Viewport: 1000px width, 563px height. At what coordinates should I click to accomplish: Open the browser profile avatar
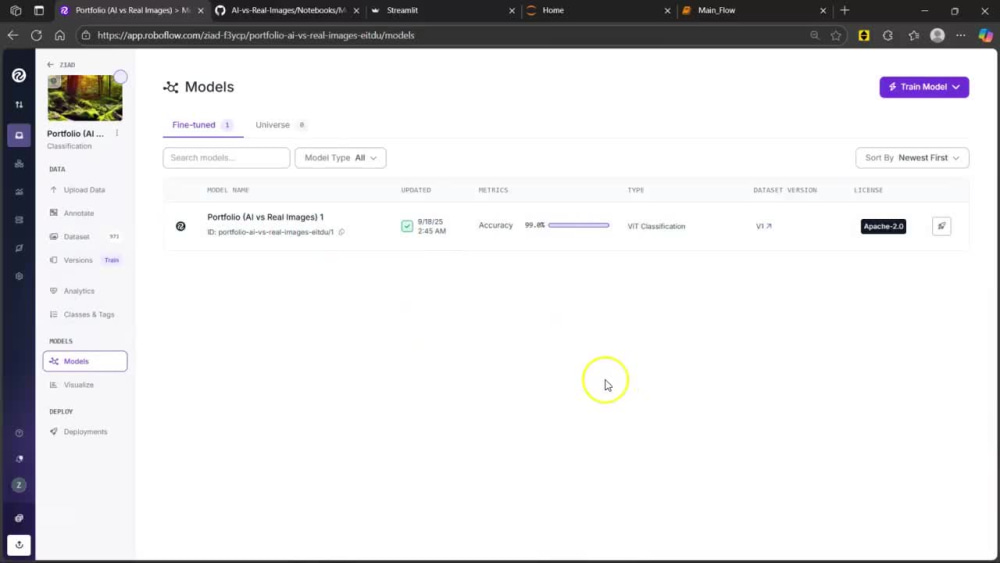937,35
